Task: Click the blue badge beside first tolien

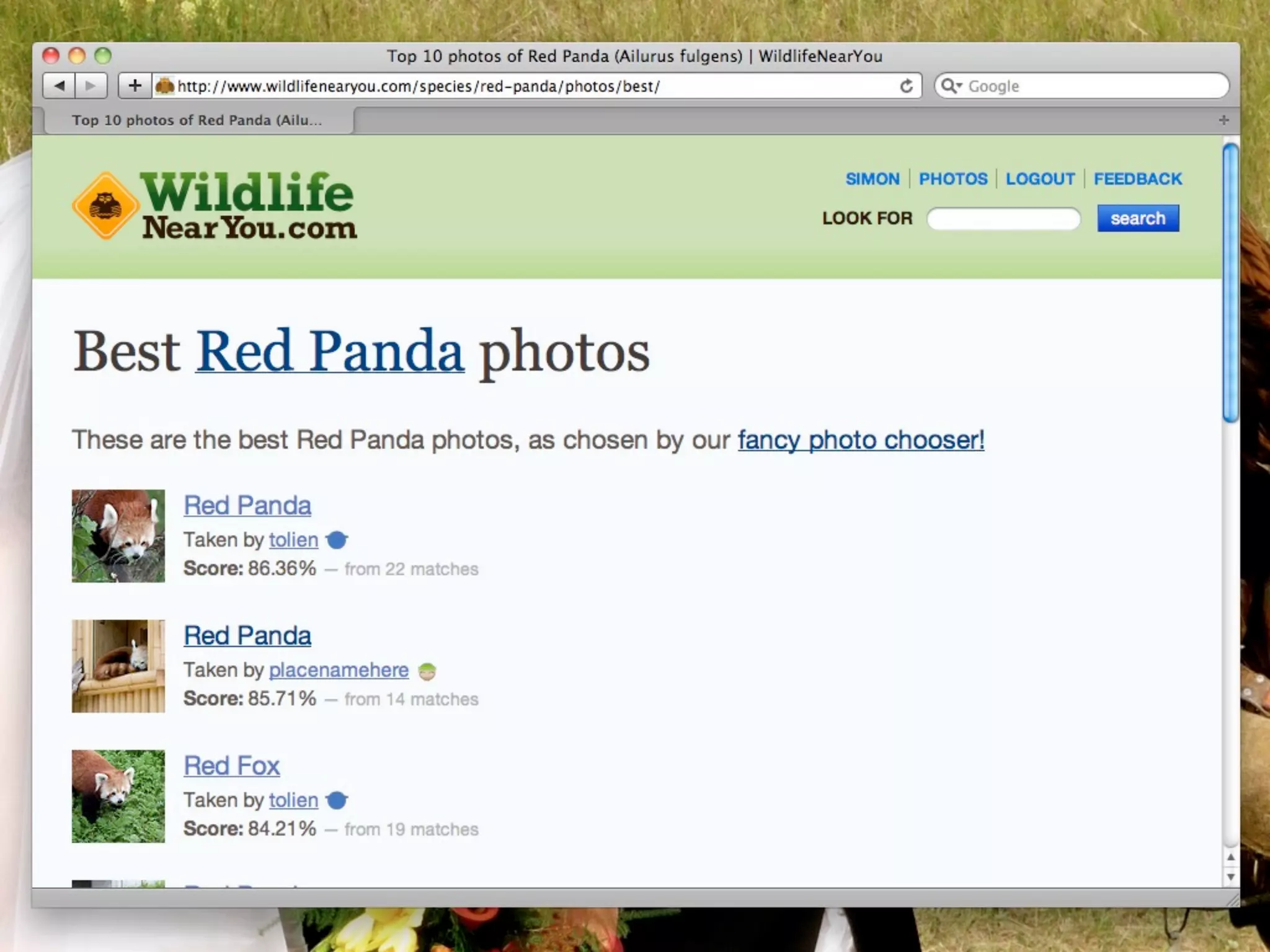Action: click(337, 540)
